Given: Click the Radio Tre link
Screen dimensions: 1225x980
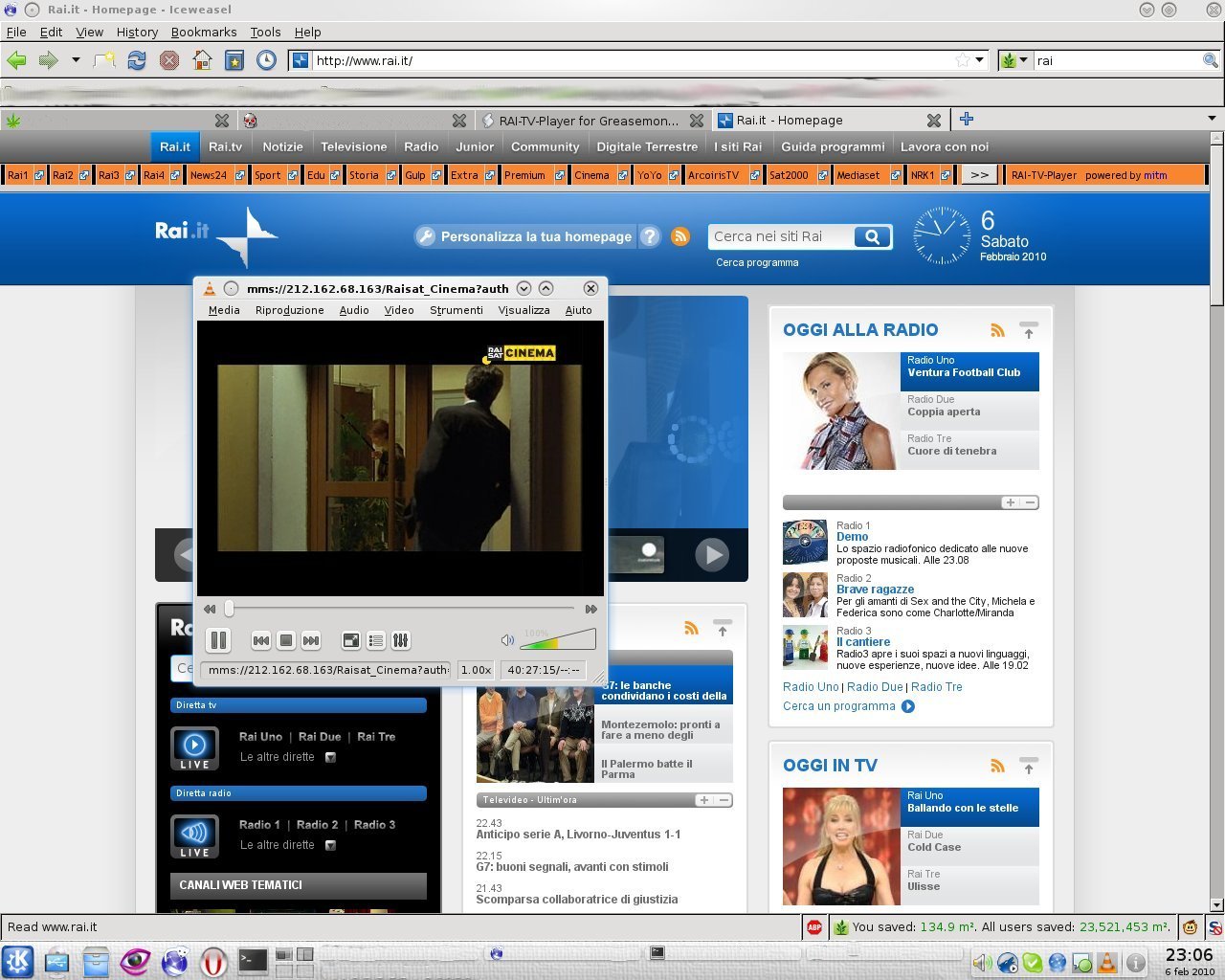Looking at the screenshot, I should click(x=936, y=687).
